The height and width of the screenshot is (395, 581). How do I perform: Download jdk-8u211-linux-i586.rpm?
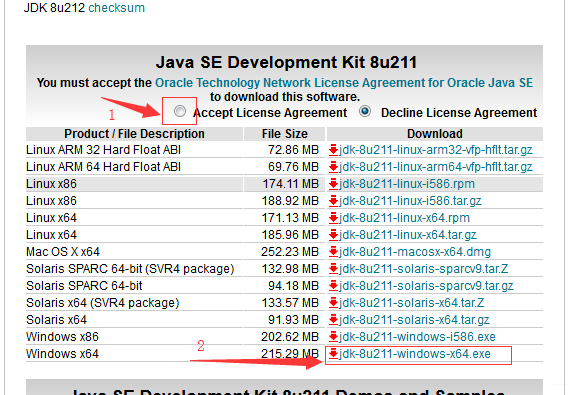(x=407, y=184)
